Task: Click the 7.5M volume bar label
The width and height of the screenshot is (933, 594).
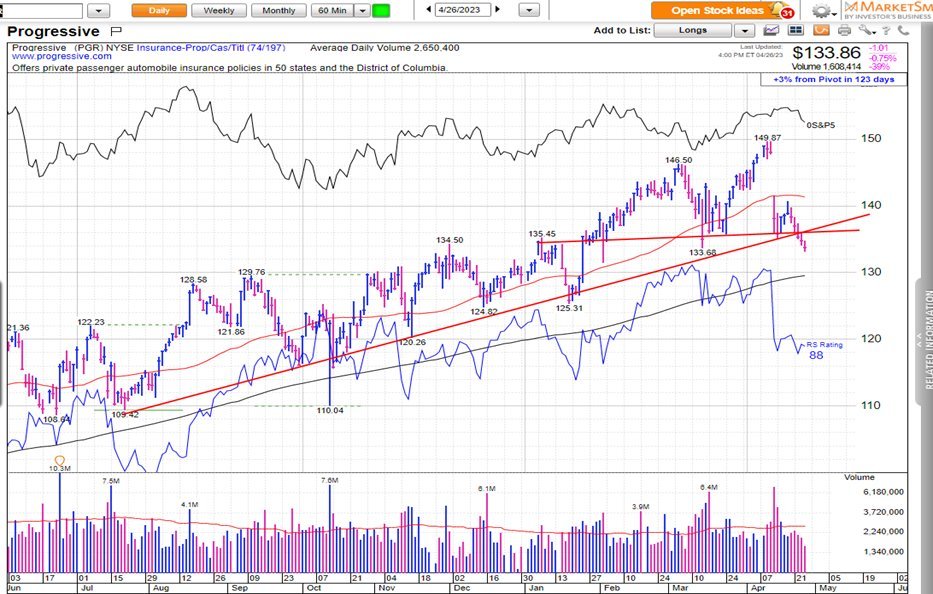Action: (111, 480)
